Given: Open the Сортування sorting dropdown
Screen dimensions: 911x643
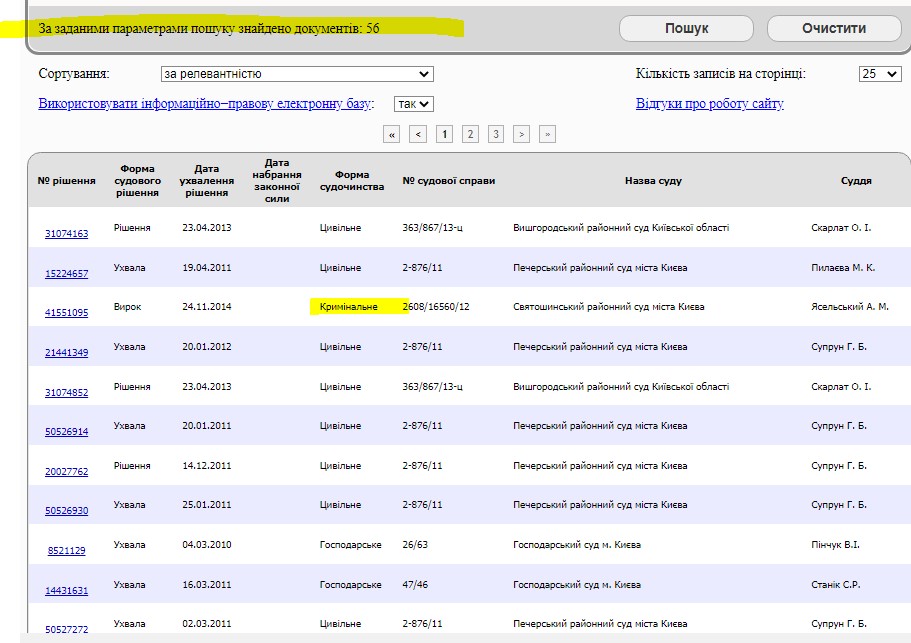Looking at the screenshot, I should pyautogui.click(x=296, y=74).
